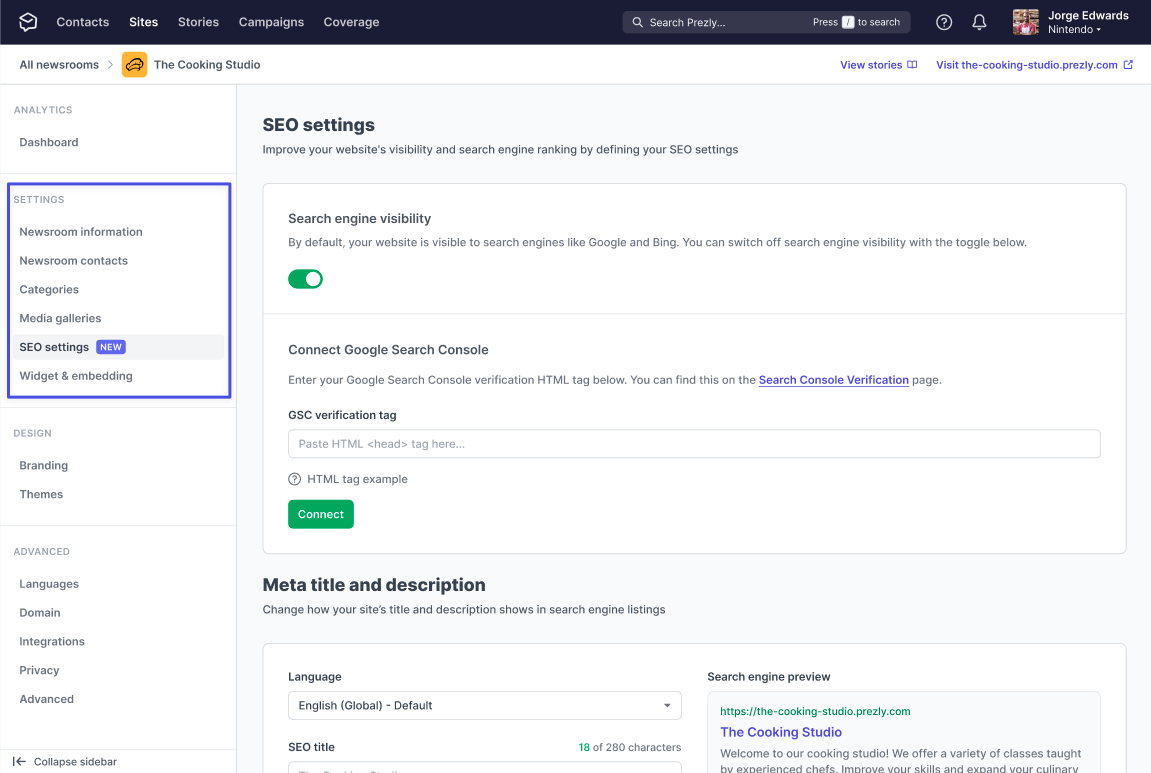Click the Collapse sidebar button
Screen dimensions: 1151x773
[x=65, y=762]
